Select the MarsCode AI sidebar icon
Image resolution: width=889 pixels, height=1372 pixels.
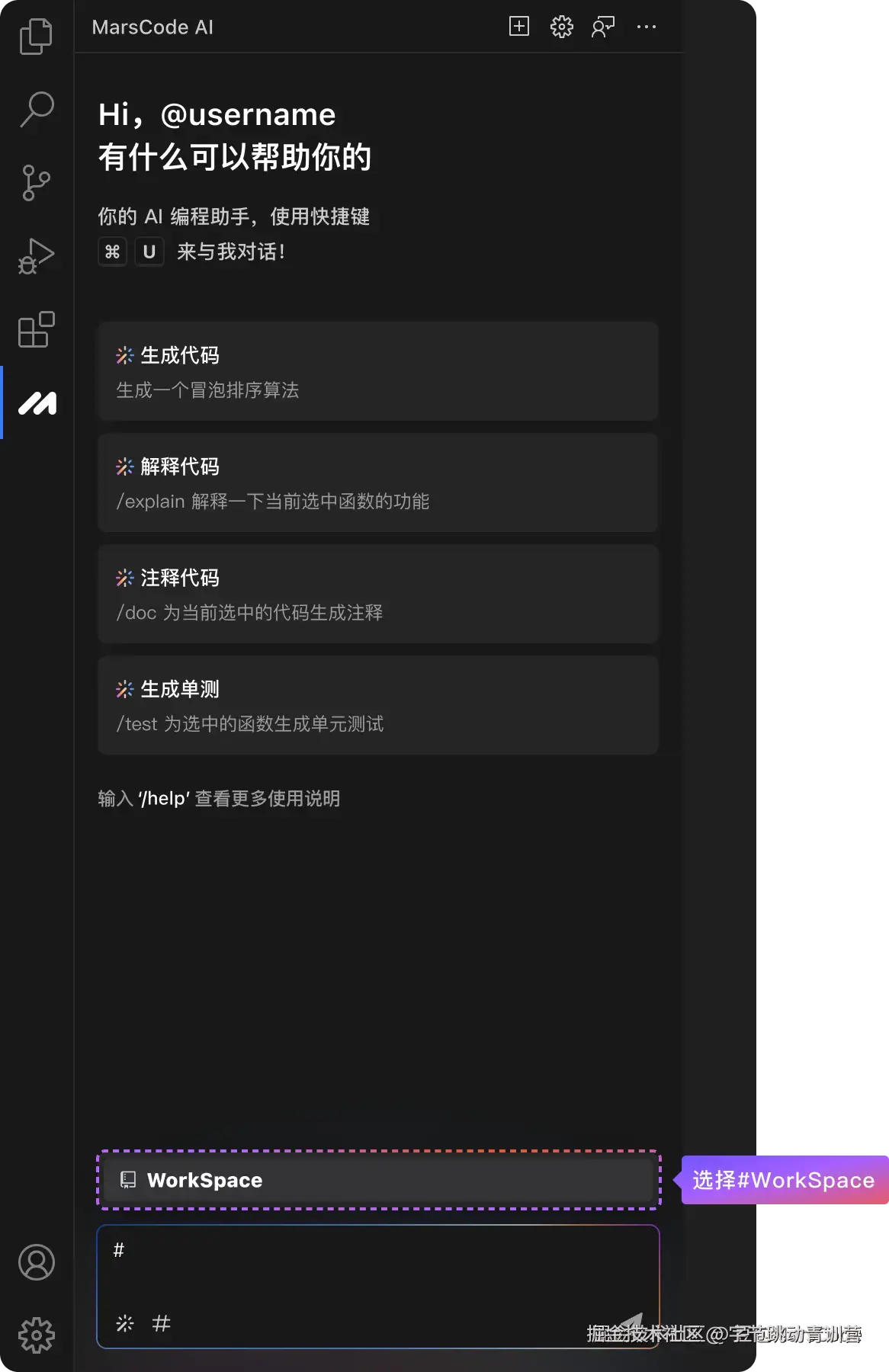(x=37, y=402)
